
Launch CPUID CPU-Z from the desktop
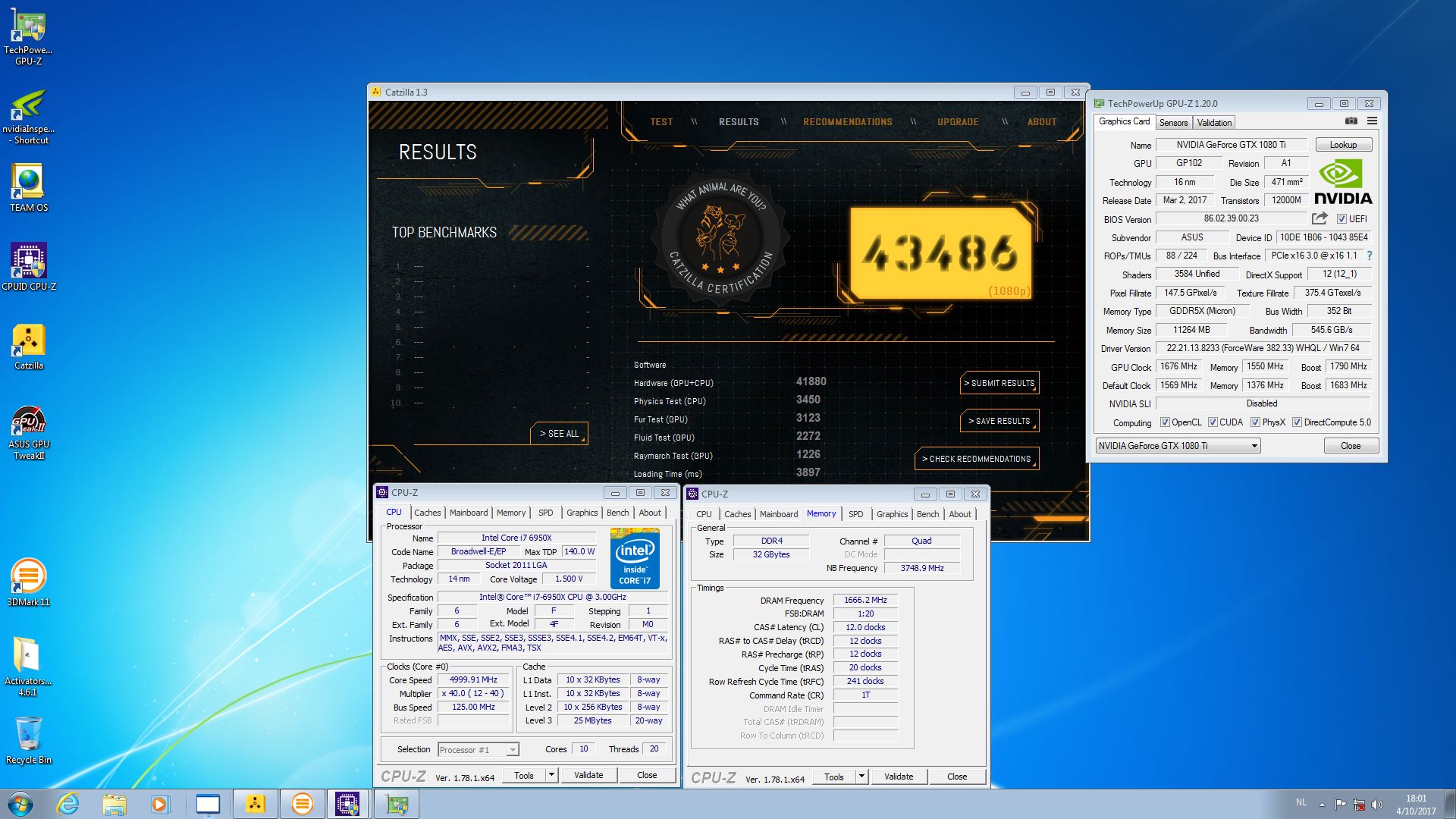(28, 266)
